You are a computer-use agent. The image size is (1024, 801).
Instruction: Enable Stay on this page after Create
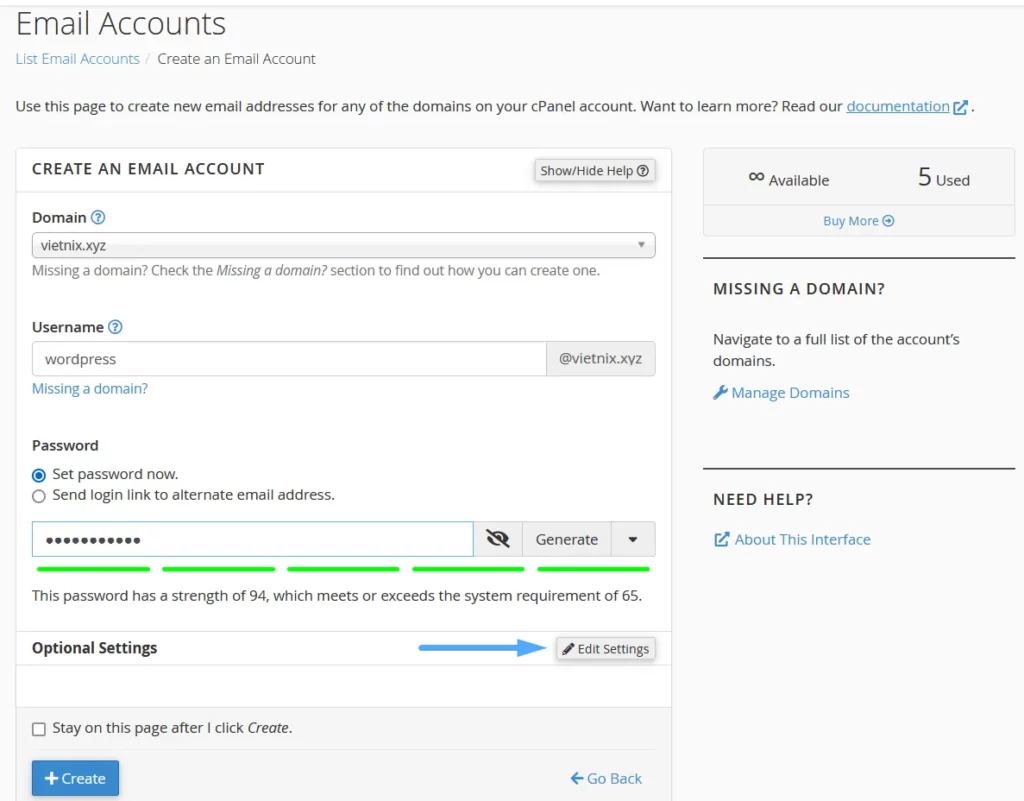[38, 728]
